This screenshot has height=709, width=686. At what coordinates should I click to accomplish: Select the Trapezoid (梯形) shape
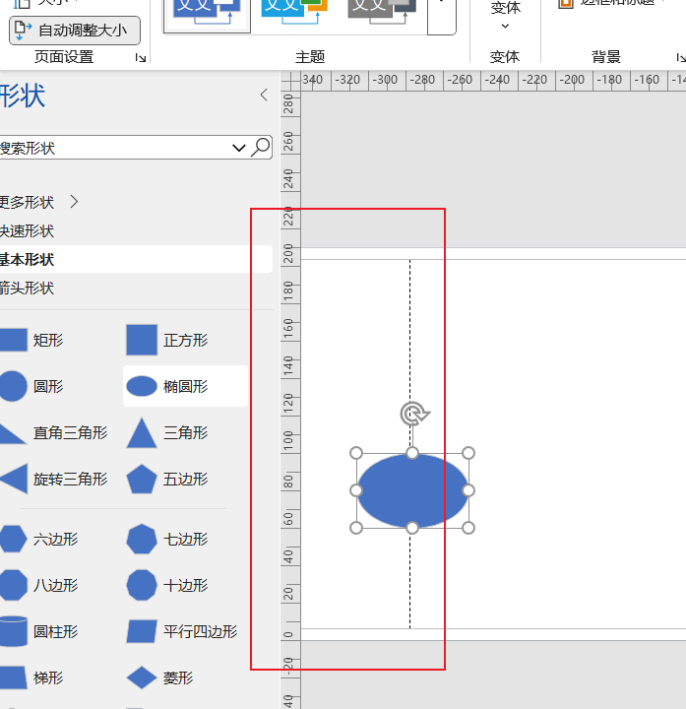pos(32,678)
